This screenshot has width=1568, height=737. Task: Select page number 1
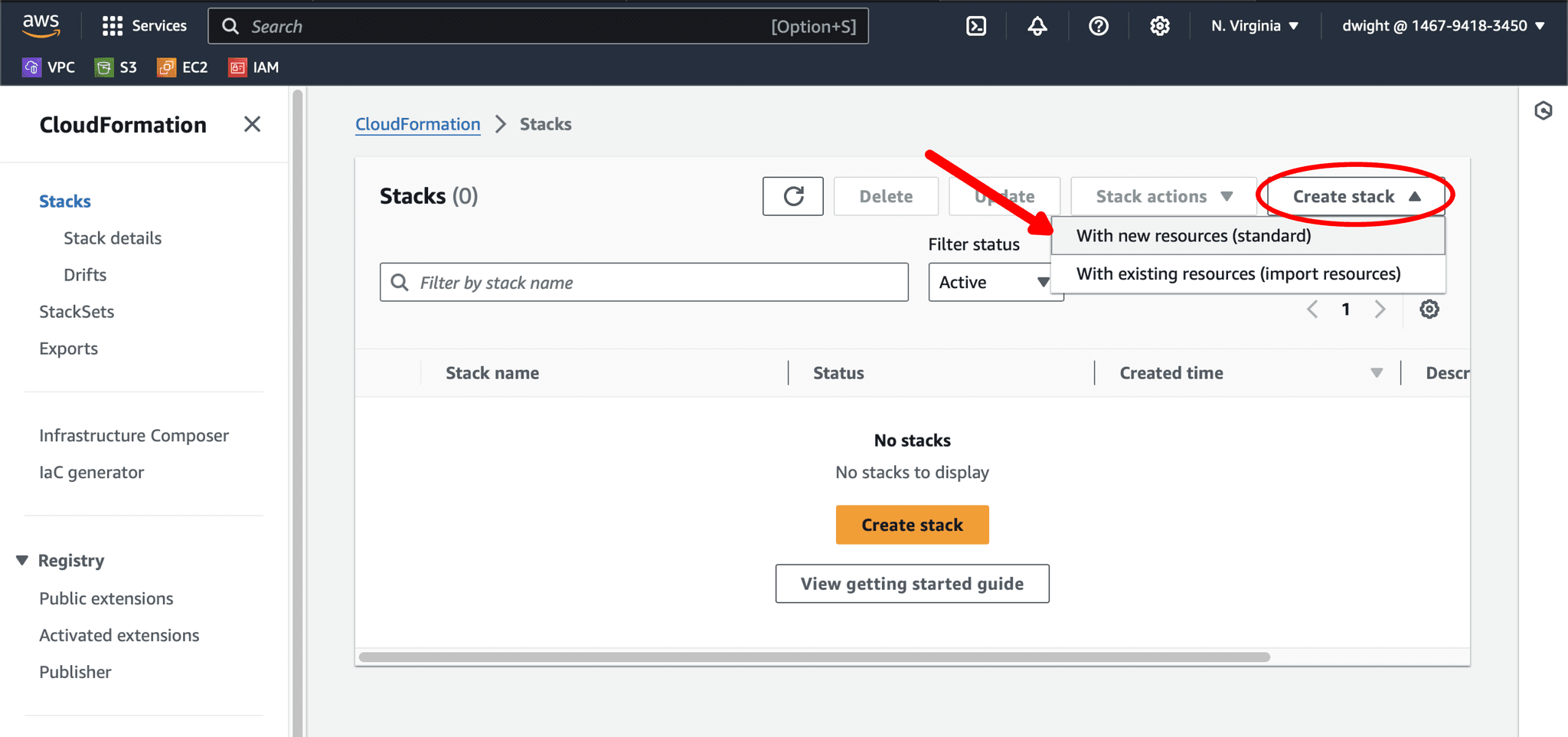pos(1346,310)
